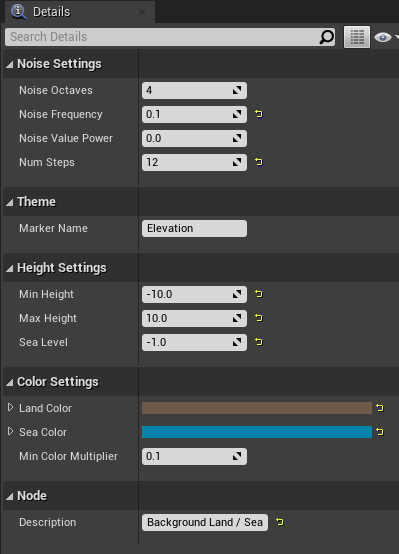Click the Noise Octaves label
This screenshot has width=399, height=554.
point(56,90)
